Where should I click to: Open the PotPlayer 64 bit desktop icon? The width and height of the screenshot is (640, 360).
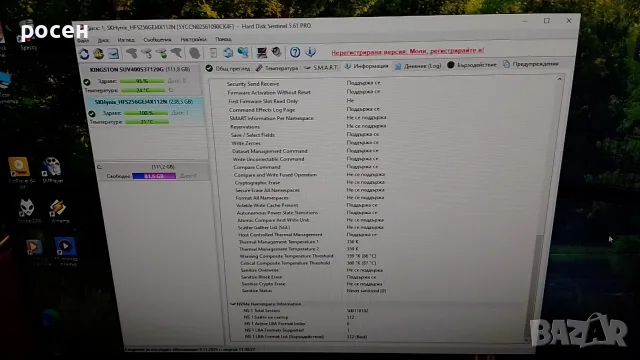point(20,171)
